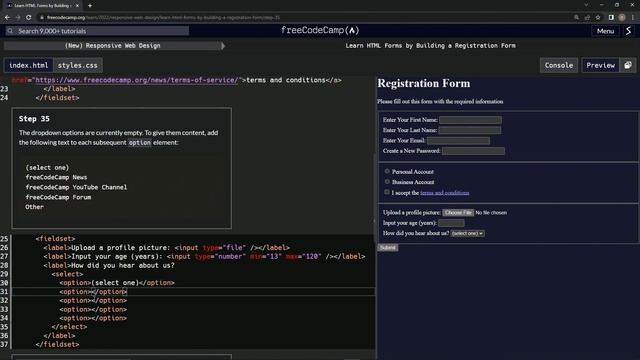This screenshot has width=640, height=360.
Task: Click the Registration Form heading in preview
Action: coord(424,83)
